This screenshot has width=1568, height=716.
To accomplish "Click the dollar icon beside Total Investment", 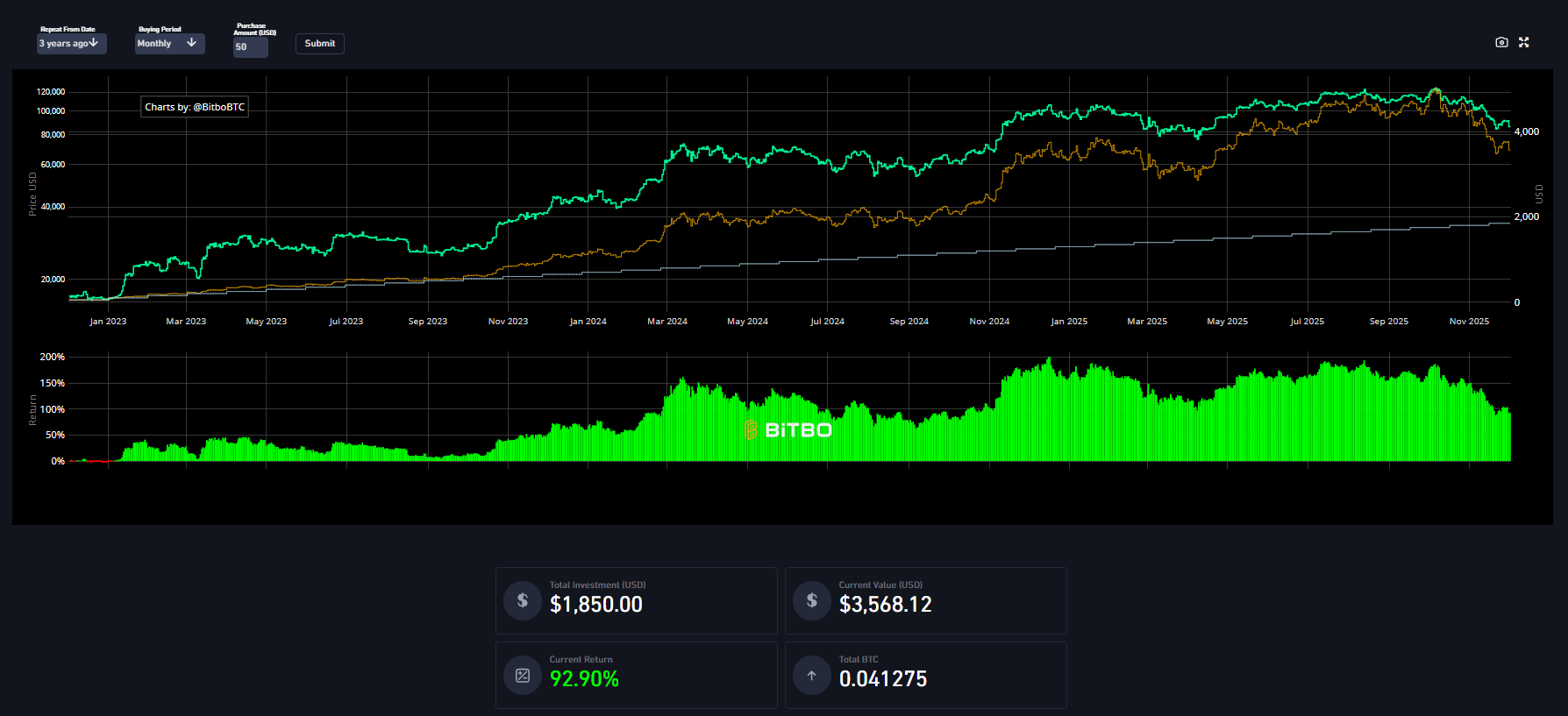I will 523,600.
